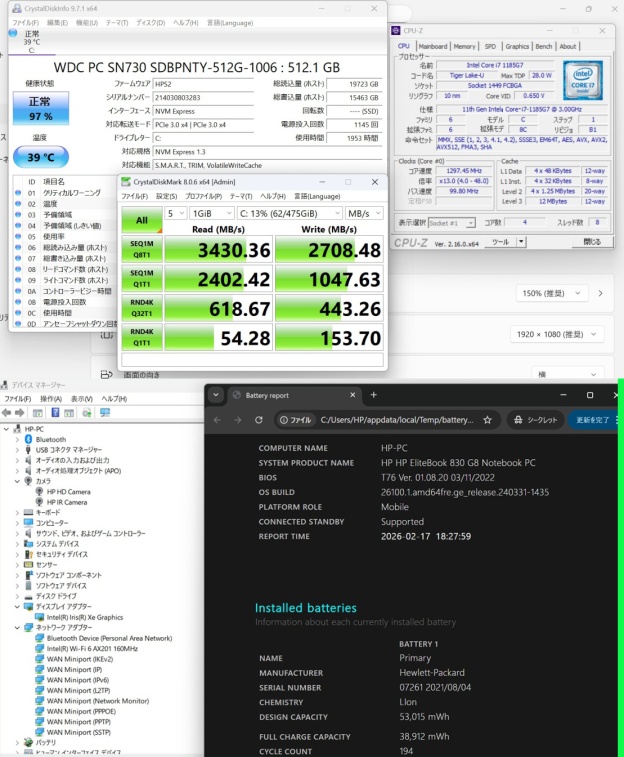Expand the keyboard device category
The height and width of the screenshot is (757, 624).
coord(17,512)
